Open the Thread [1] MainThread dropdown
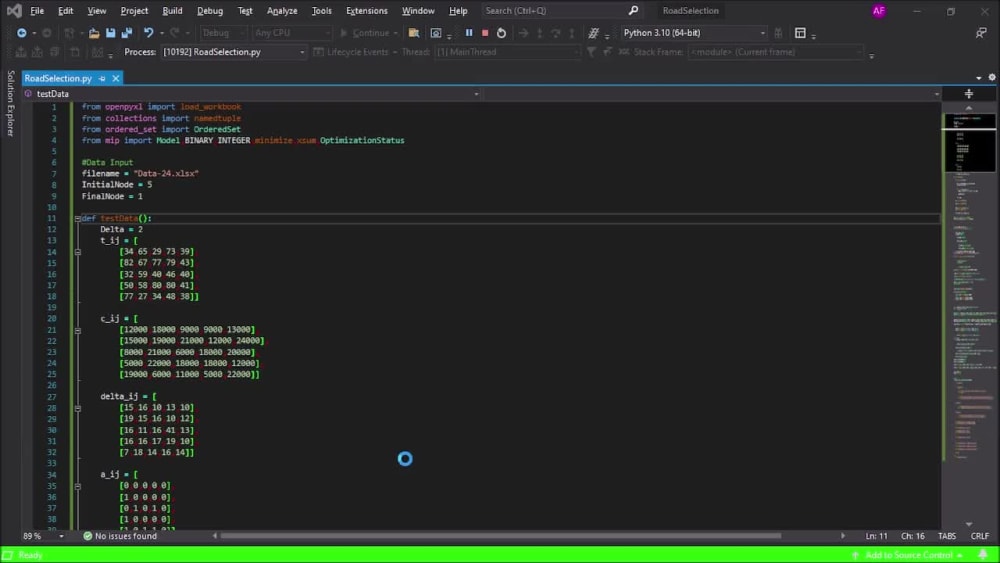The width and height of the screenshot is (1000, 563). pos(508,52)
